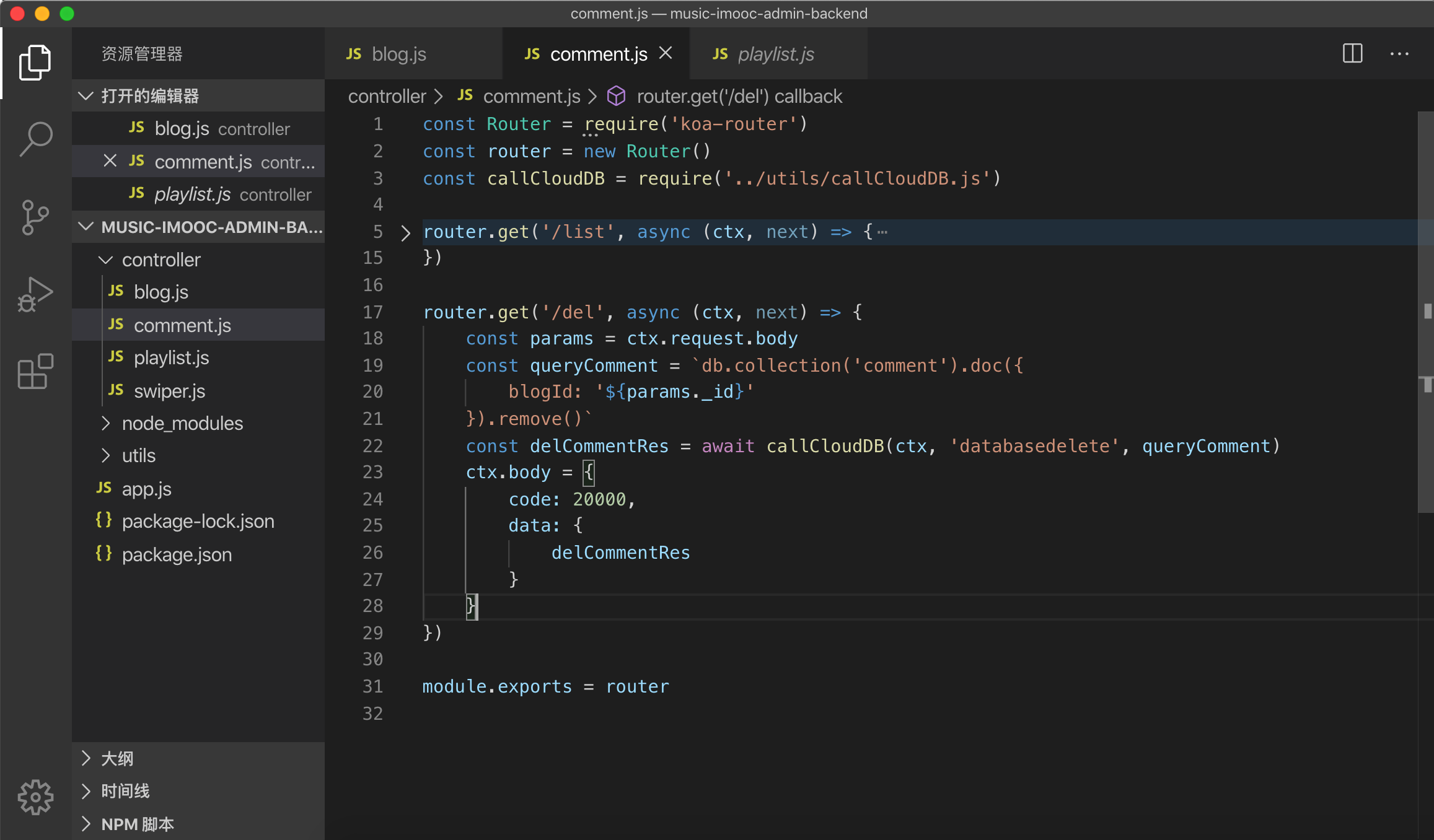Screen dimensions: 1434x840
Task: Open the Explorer view in activity bar
Action: [x=35, y=63]
